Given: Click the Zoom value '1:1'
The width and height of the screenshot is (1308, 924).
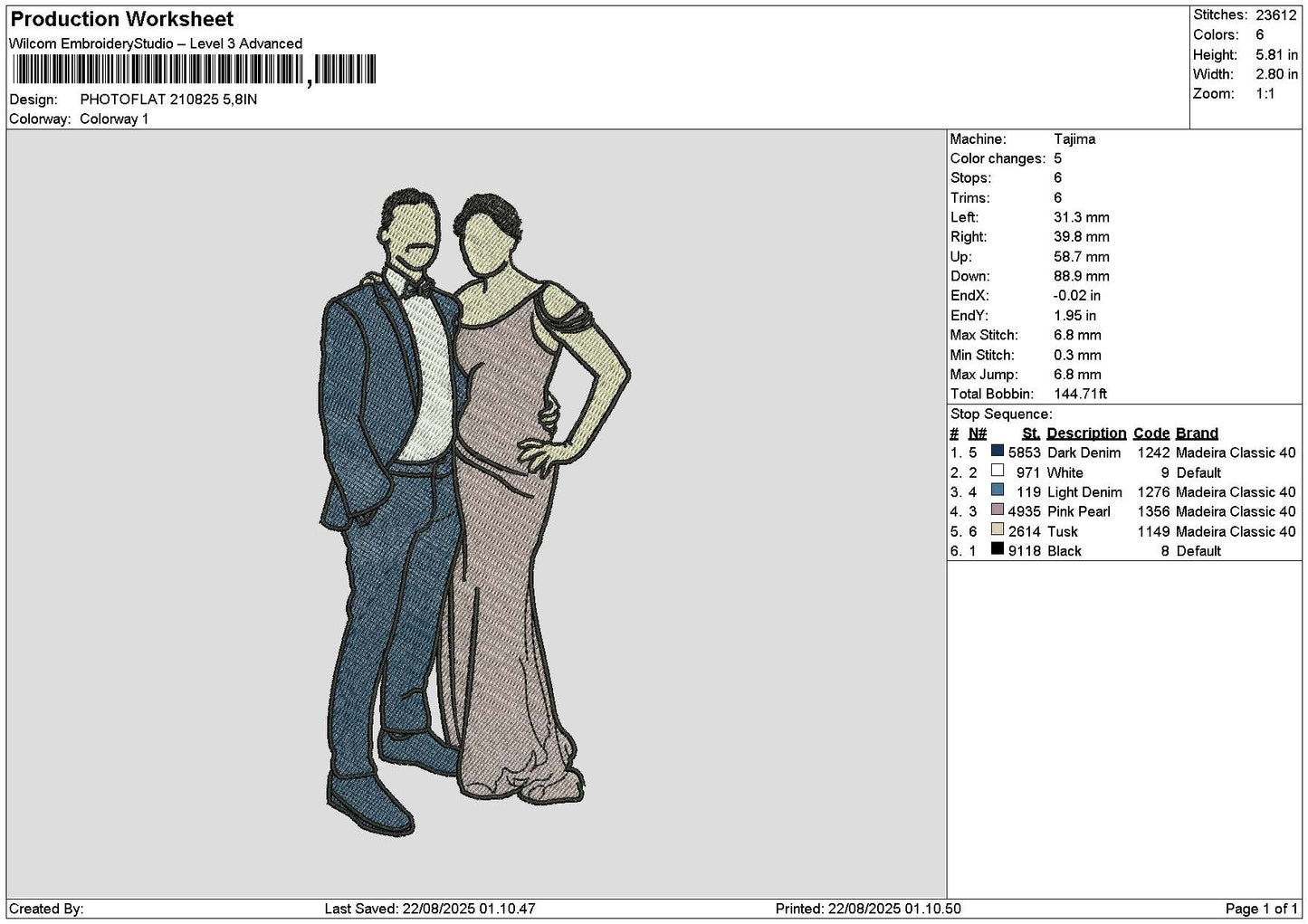Looking at the screenshot, I should [x=1265, y=94].
